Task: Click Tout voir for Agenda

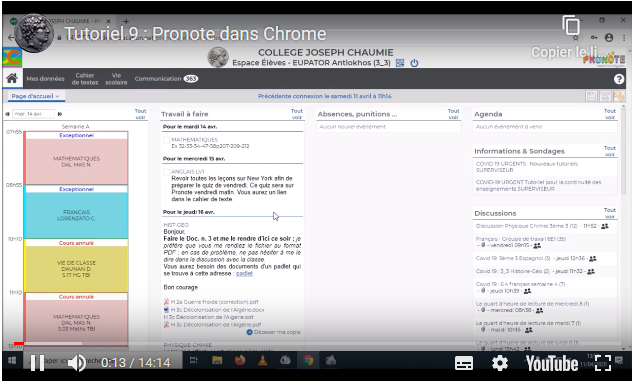Action: coord(610,114)
